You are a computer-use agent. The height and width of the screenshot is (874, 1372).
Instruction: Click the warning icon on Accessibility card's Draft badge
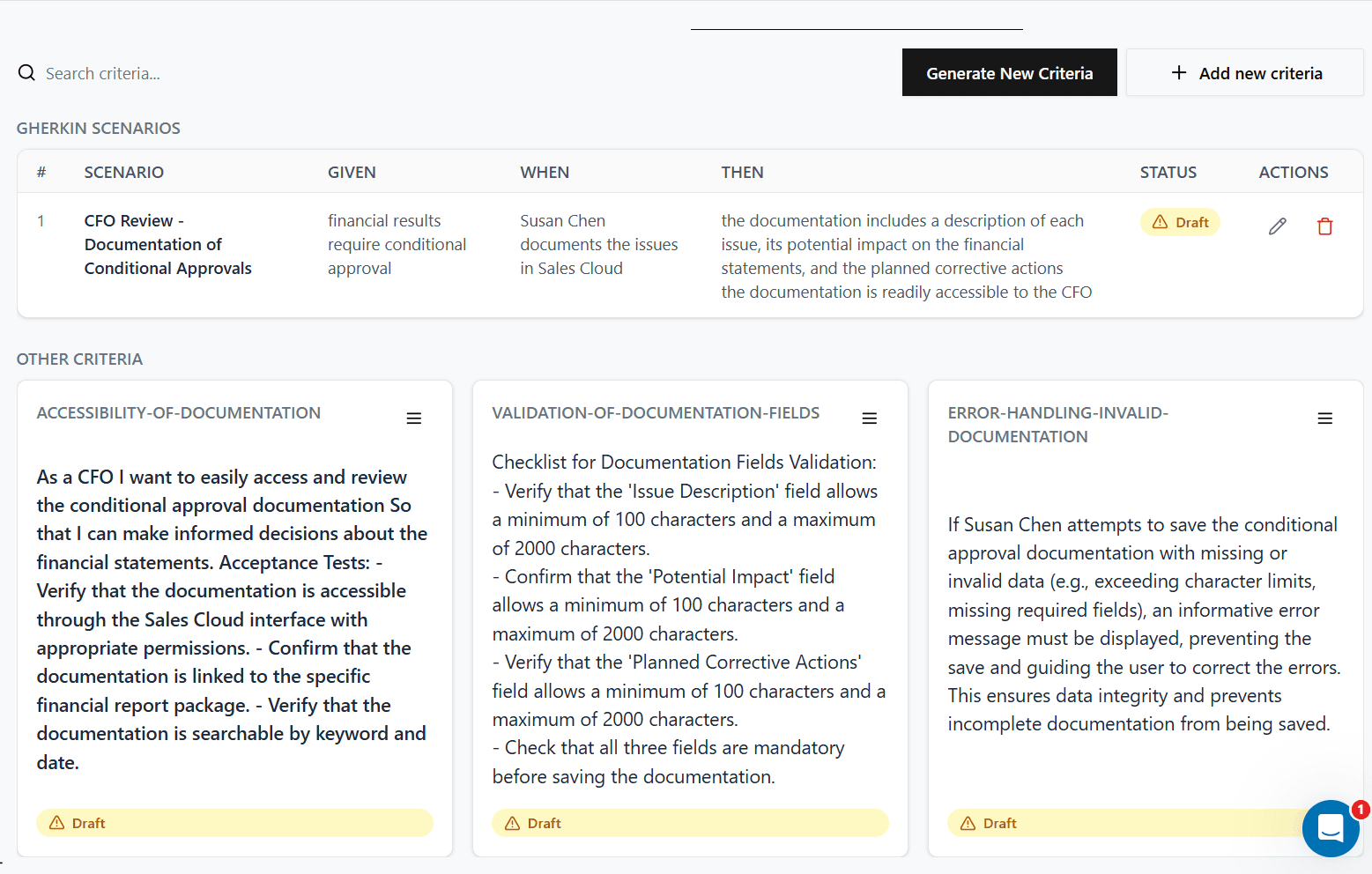55,822
